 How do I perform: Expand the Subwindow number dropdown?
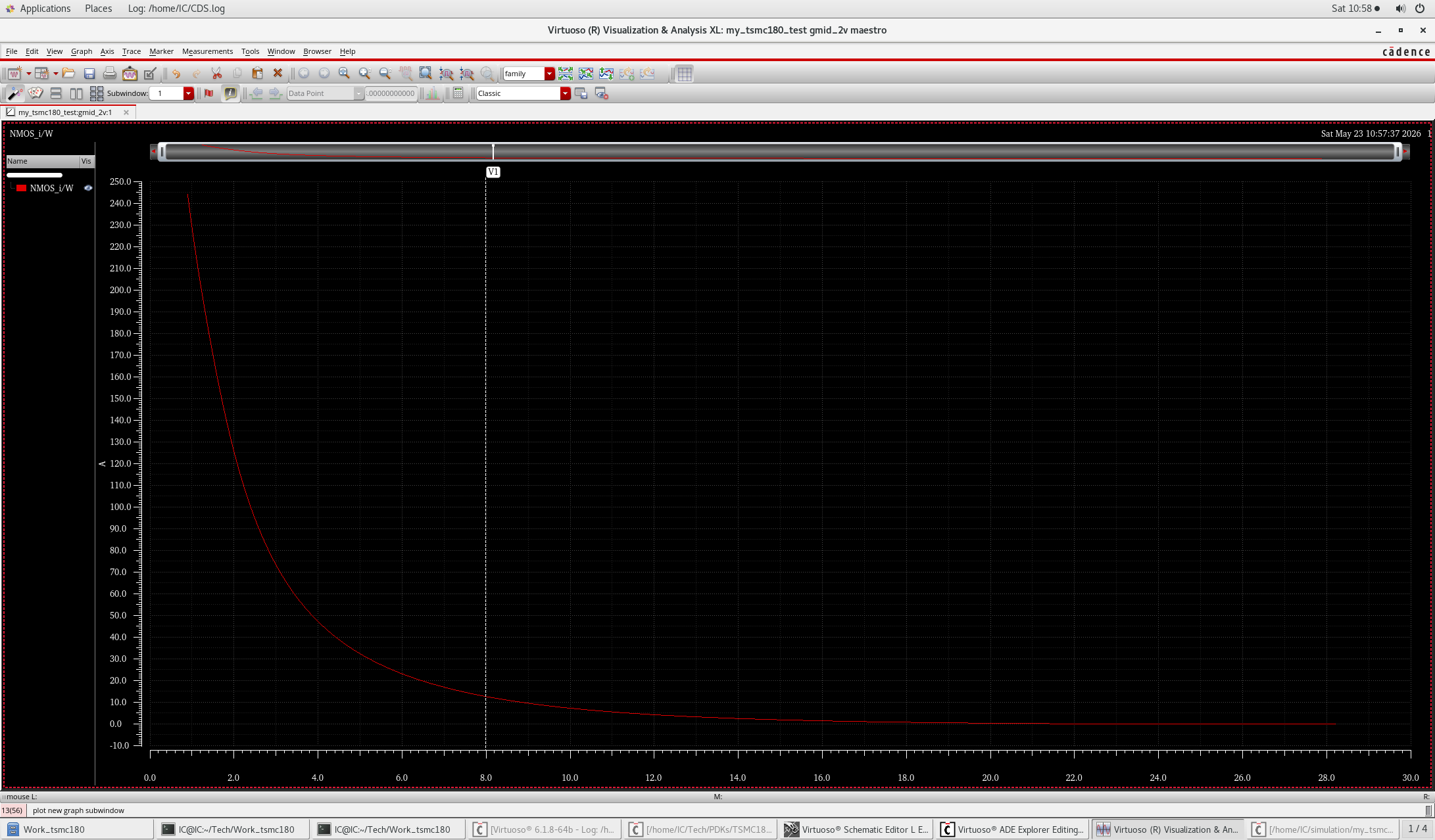(x=188, y=93)
